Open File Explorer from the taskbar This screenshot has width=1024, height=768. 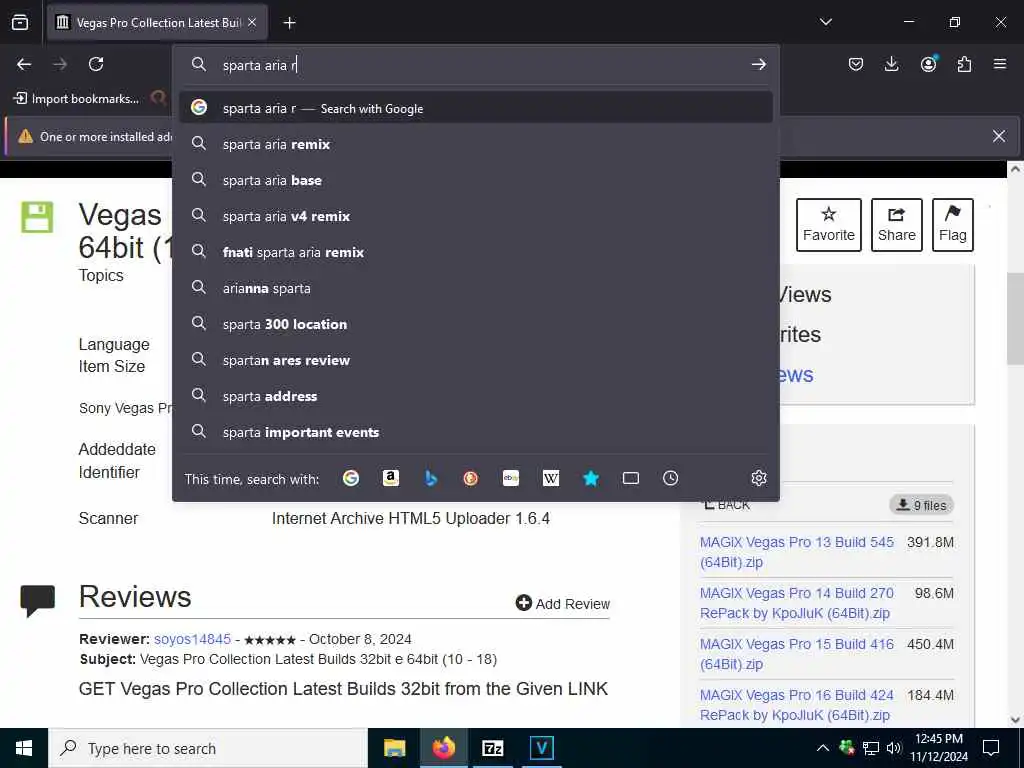[x=394, y=748]
